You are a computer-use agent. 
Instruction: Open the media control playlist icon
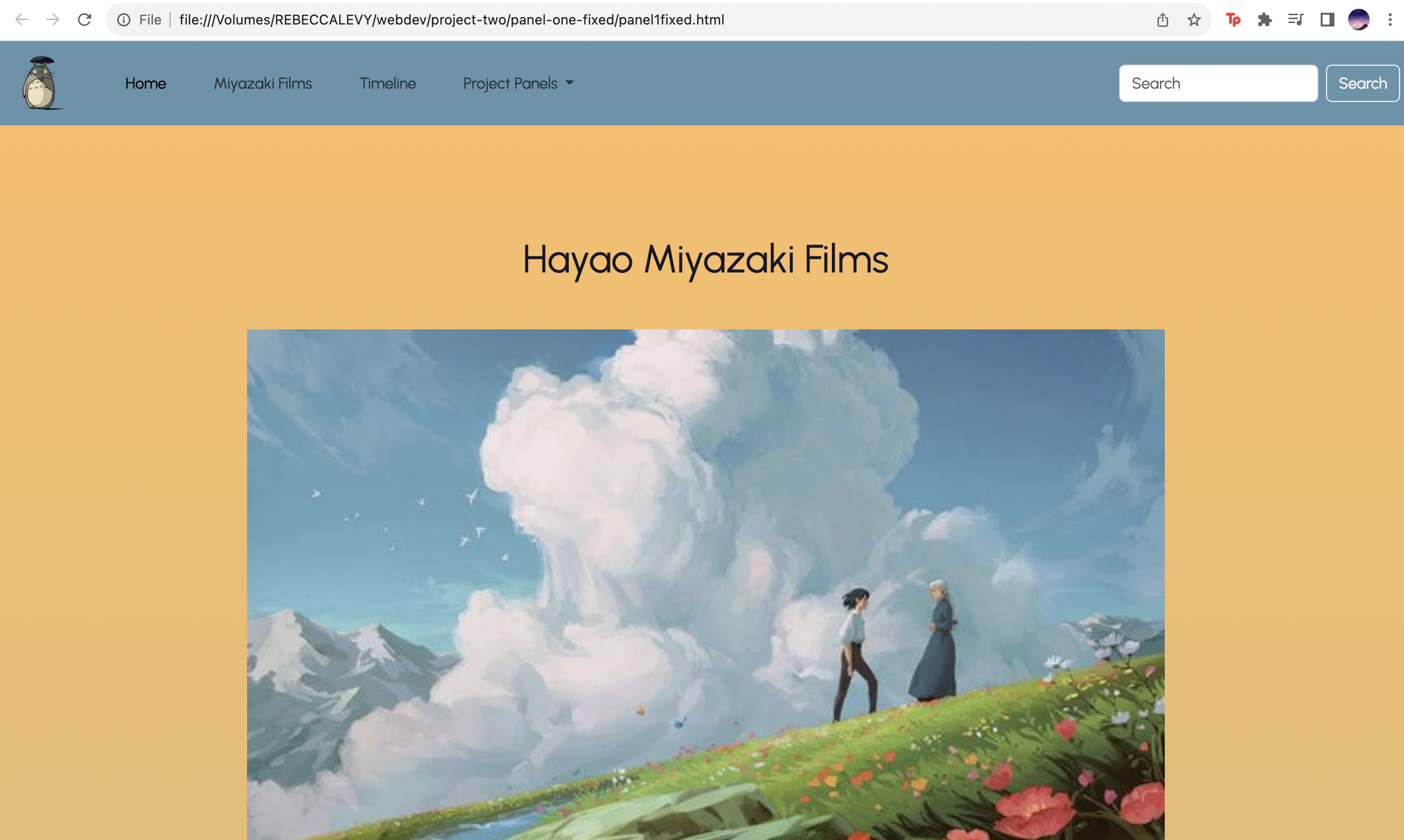tap(1296, 20)
